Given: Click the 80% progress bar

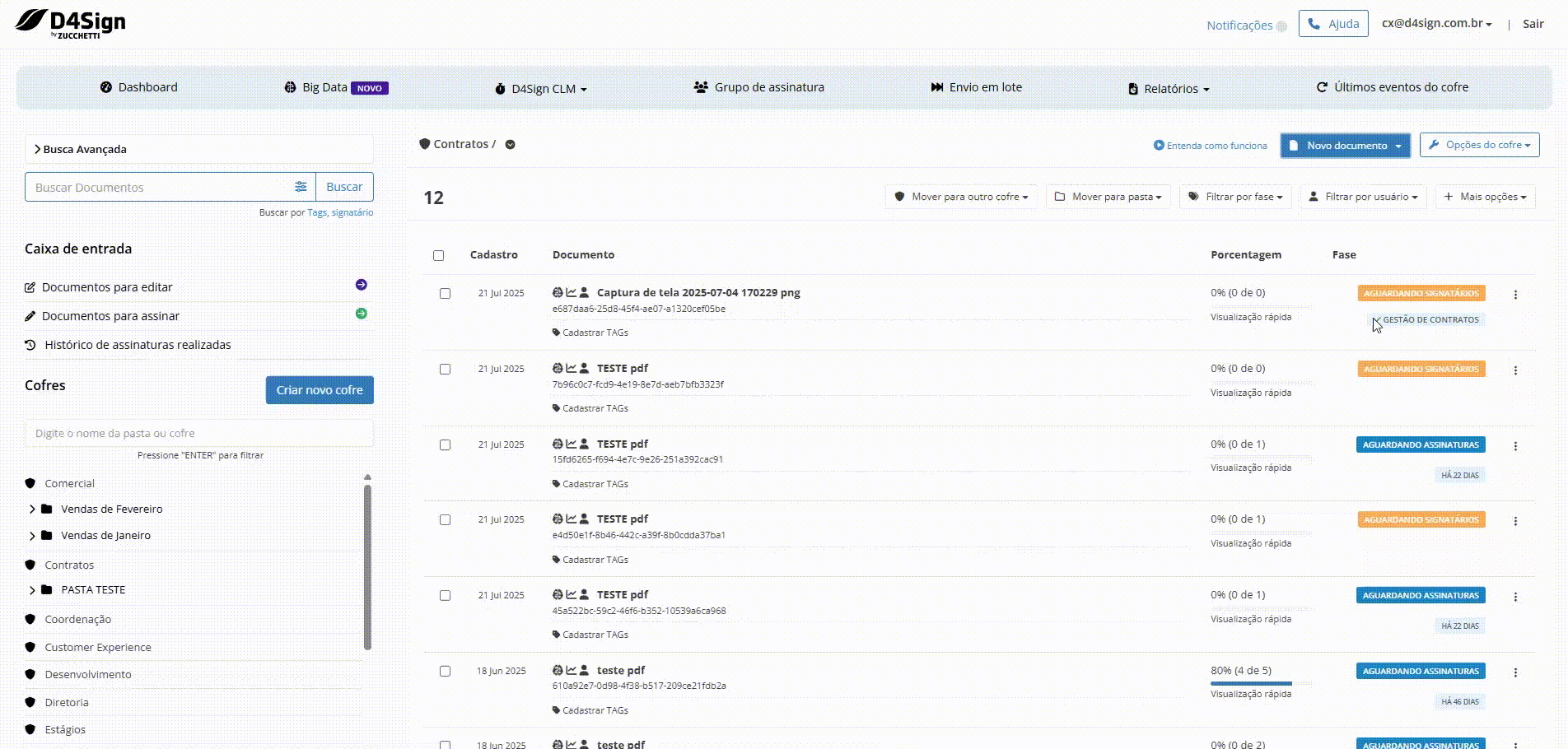Looking at the screenshot, I should tap(1261, 683).
